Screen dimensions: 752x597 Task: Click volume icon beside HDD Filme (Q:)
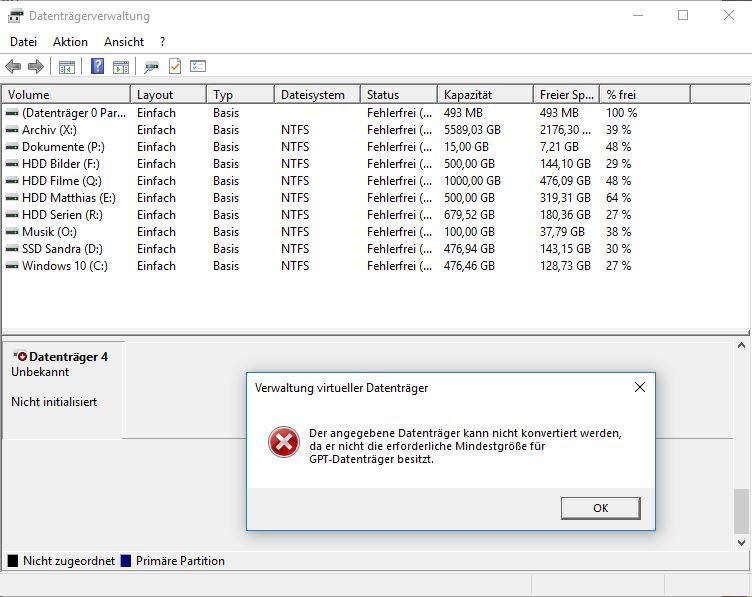pos(12,181)
